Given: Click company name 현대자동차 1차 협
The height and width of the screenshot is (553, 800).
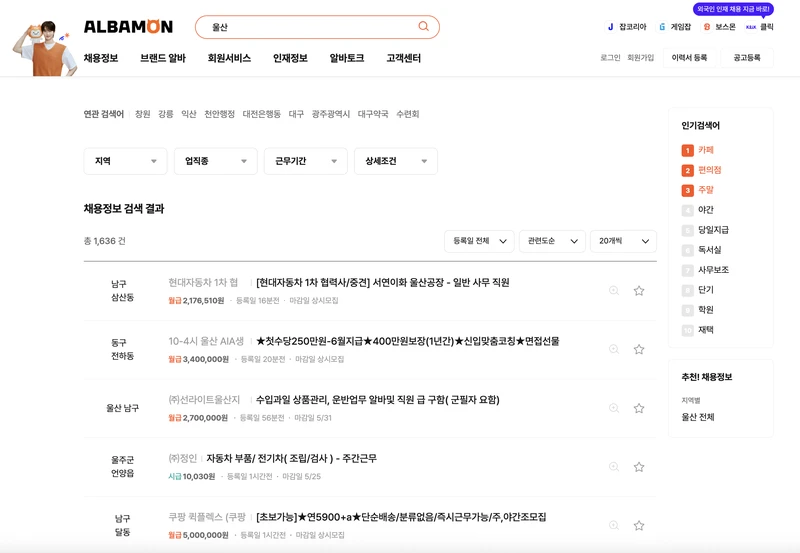Looking at the screenshot, I should click(x=203, y=282).
